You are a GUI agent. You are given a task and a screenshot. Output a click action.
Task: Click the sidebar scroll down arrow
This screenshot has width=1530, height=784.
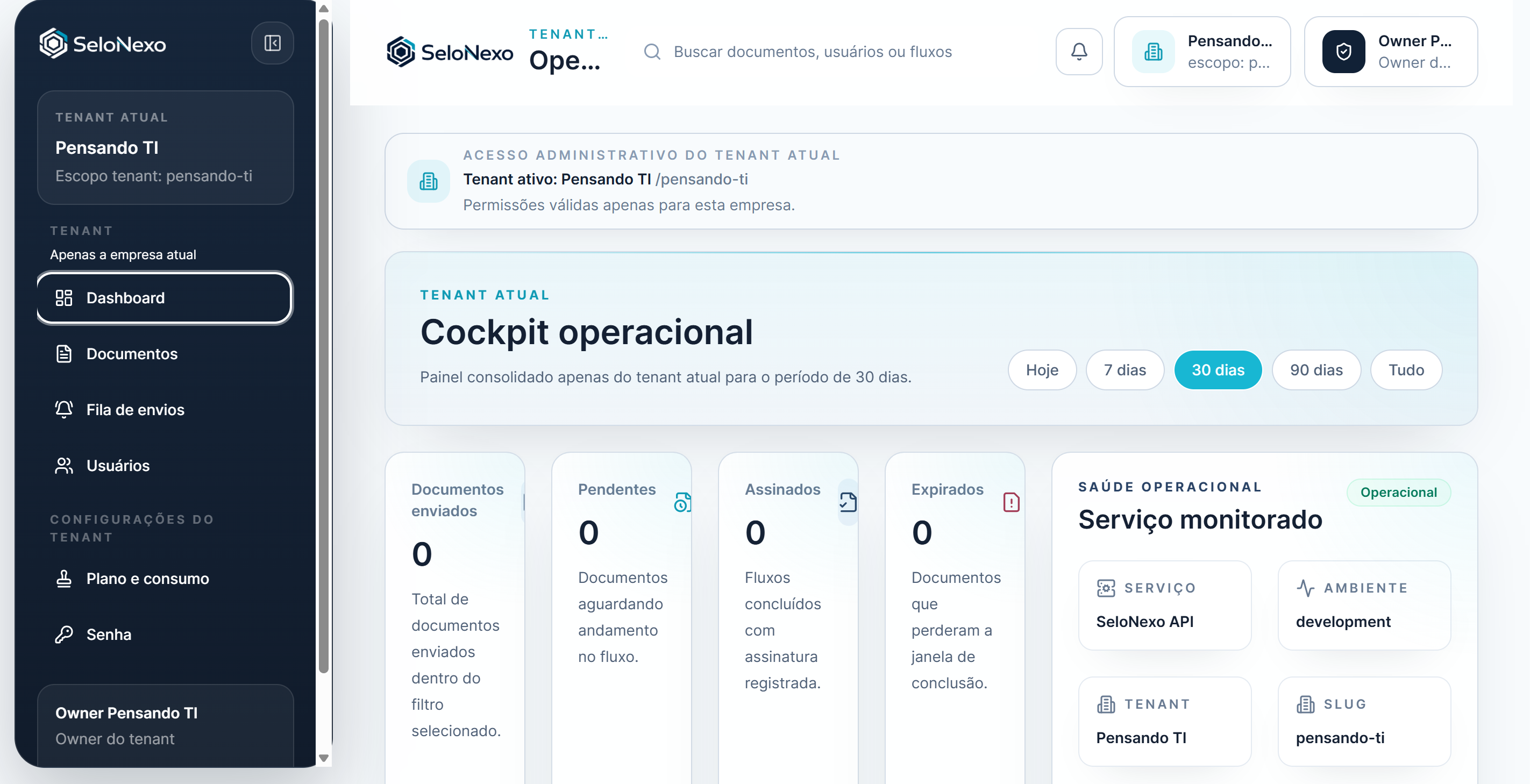click(324, 758)
